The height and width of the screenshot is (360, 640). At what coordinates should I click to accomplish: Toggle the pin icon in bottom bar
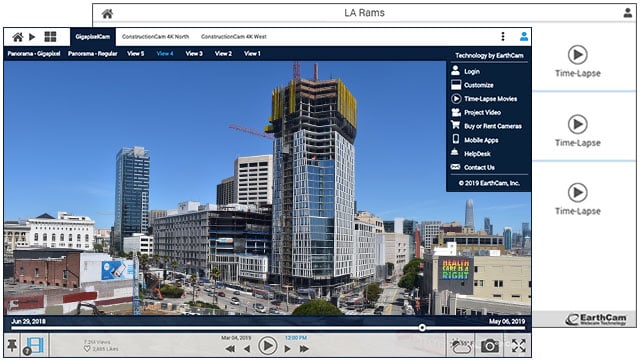(x=12, y=346)
